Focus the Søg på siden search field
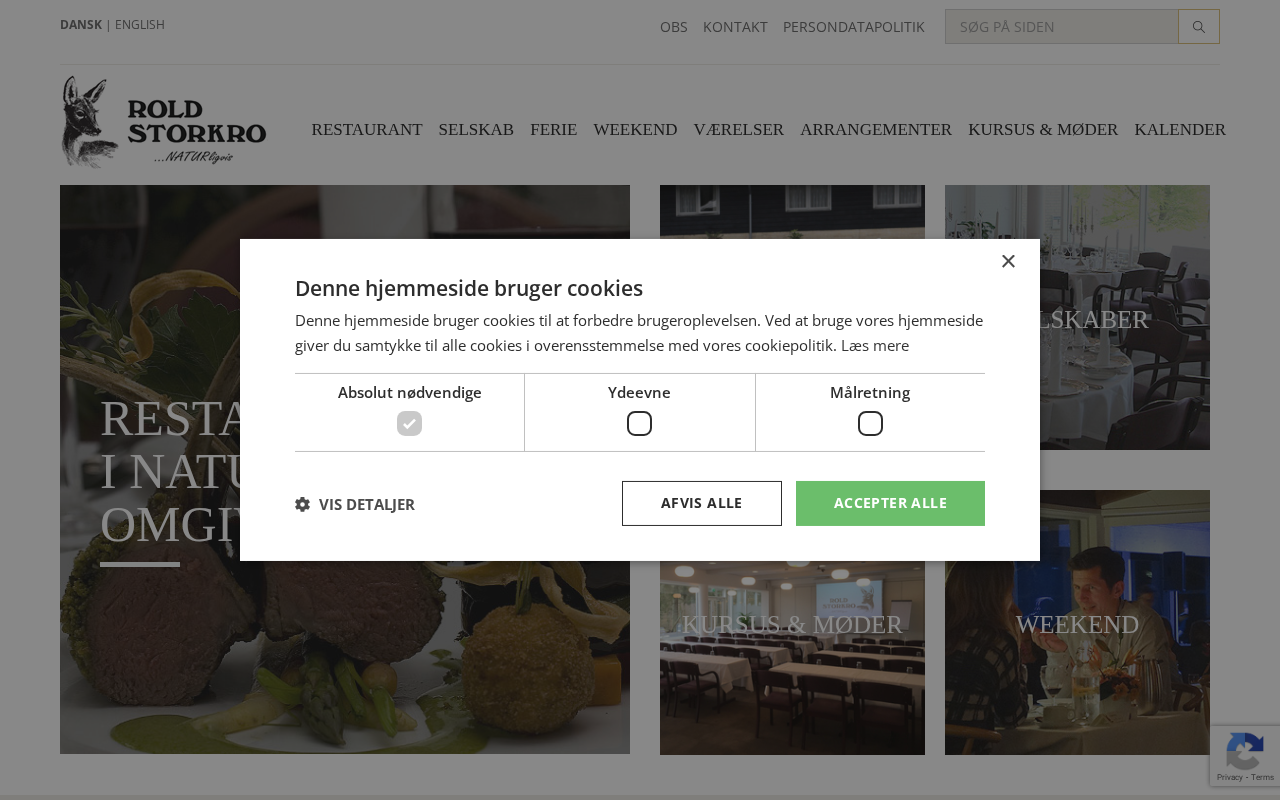The height and width of the screenshot is (800, 1280). pyautogui.click(x=1061, y=27)
